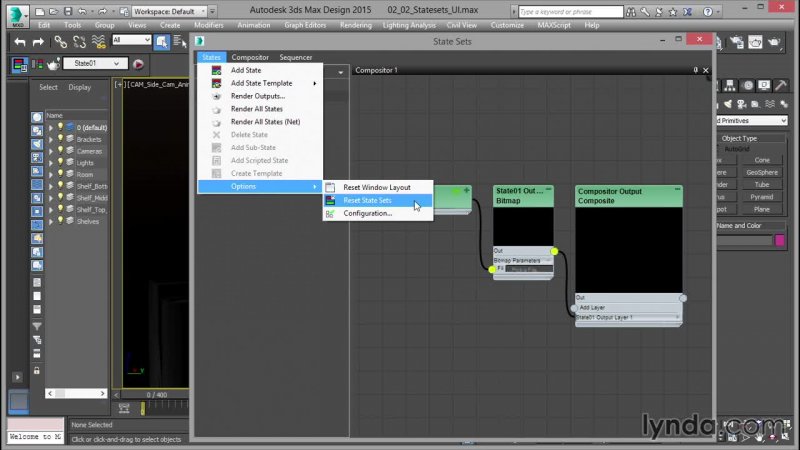The image size is (800, 450).
Task: Click the Save File quick-access icon
Action: [67, 11]
